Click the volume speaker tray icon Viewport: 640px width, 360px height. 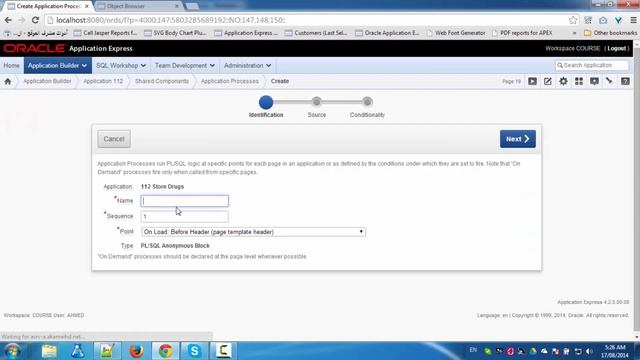click(589, 351)
